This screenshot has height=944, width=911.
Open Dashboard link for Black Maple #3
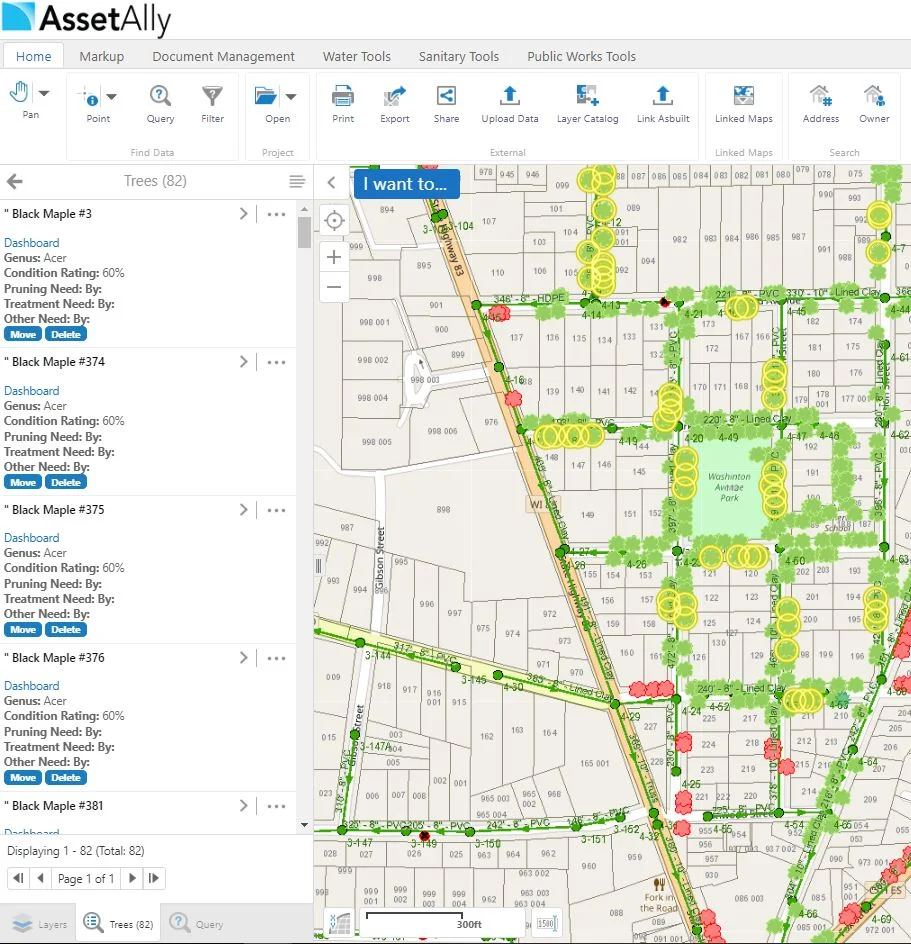31,243
